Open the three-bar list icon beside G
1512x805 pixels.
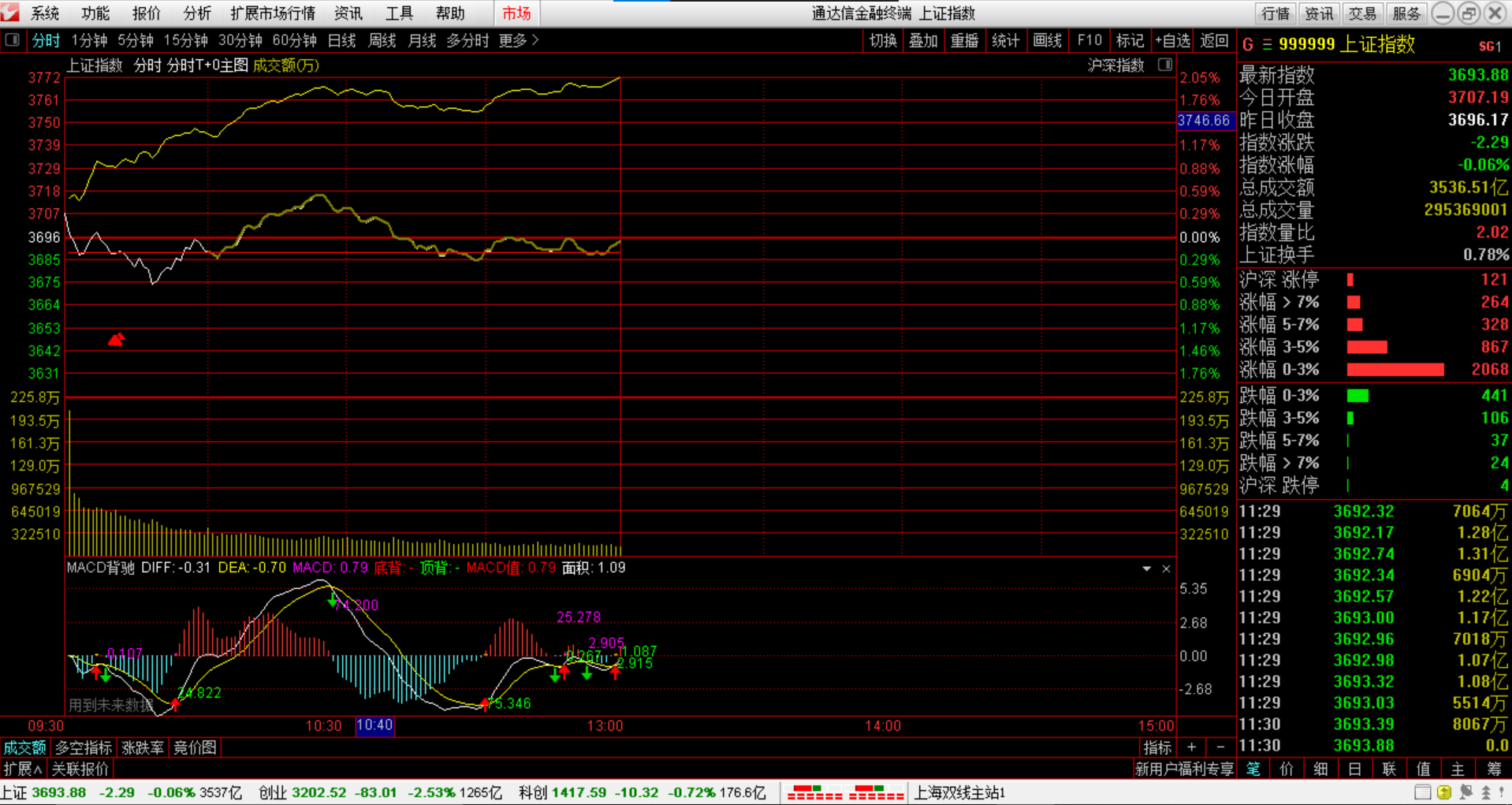click(1267, 45)
